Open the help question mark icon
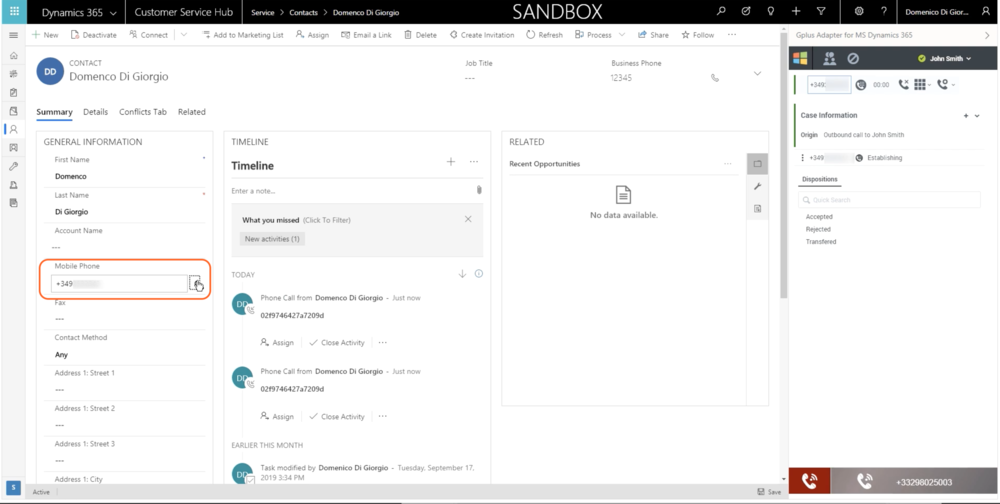The width and height of the screenshot is (1000, 504). click(883, 11)
